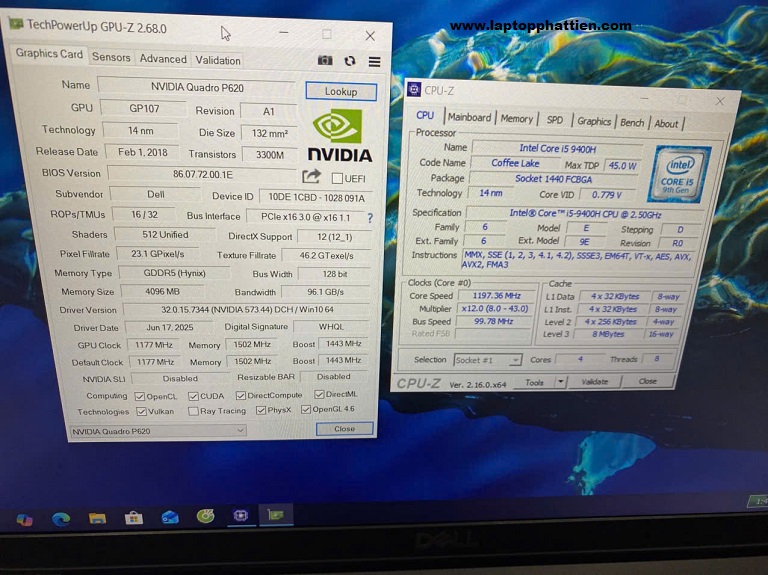
Task: Click the NVIDIA logo in GPU-Z
Action: click(339, 136)
